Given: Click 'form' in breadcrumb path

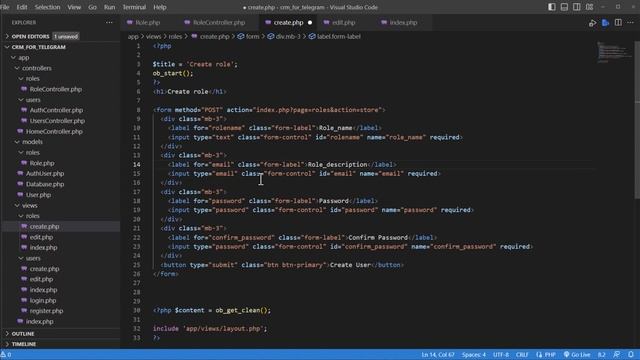Looking at the screenshot, I should pos(252,36).
